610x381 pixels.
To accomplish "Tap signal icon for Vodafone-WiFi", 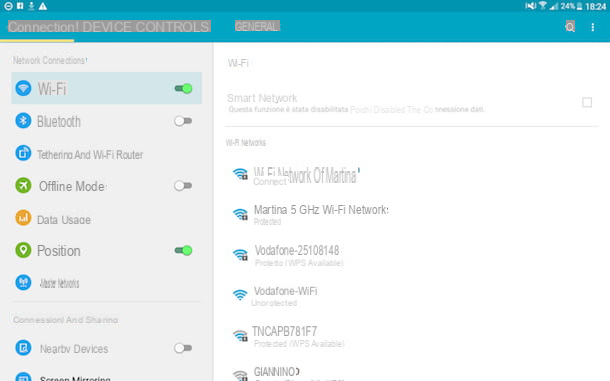I will coord(240,295).
